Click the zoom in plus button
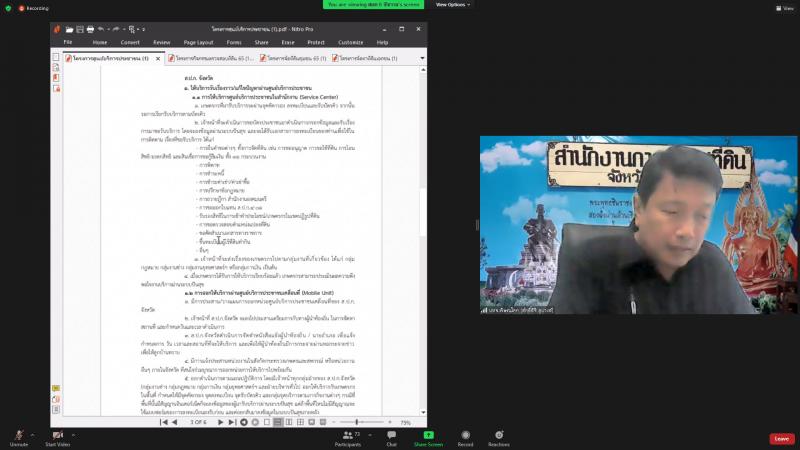 (x=390, y=422)
